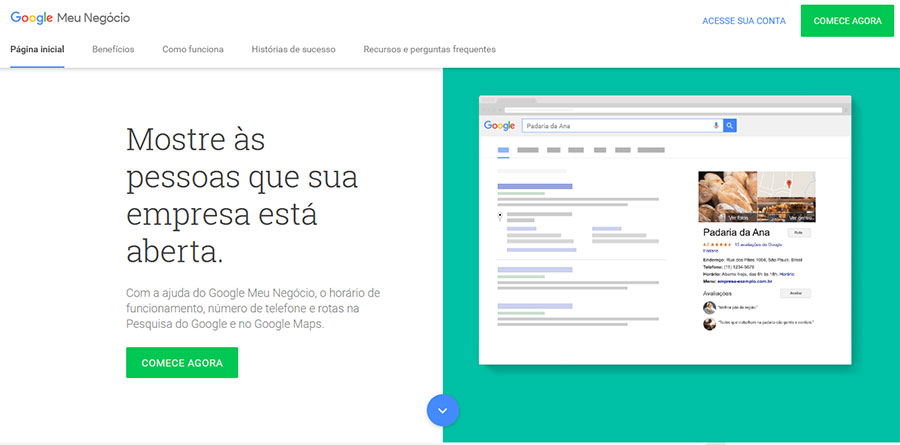Click the Rota button beside Padaria da Ana
Image resolution: width=900 pixels, height=445 pixels.
coord(799,233)
